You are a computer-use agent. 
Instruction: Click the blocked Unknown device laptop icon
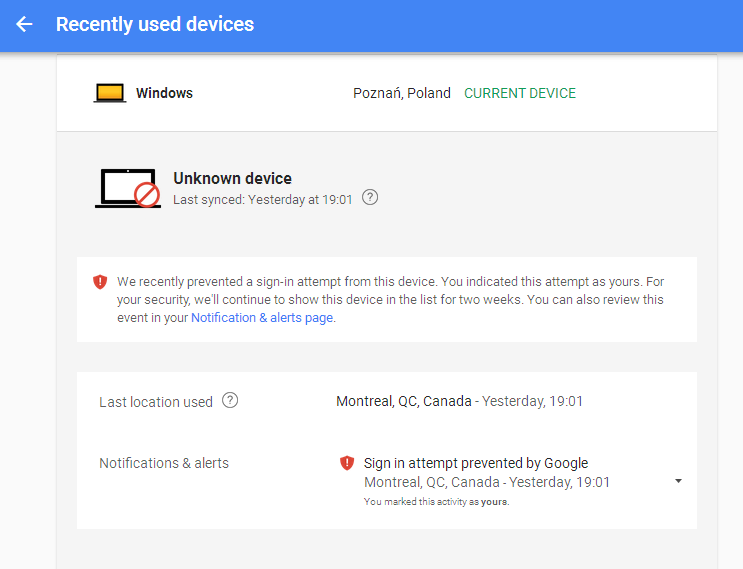click(128, 188)
